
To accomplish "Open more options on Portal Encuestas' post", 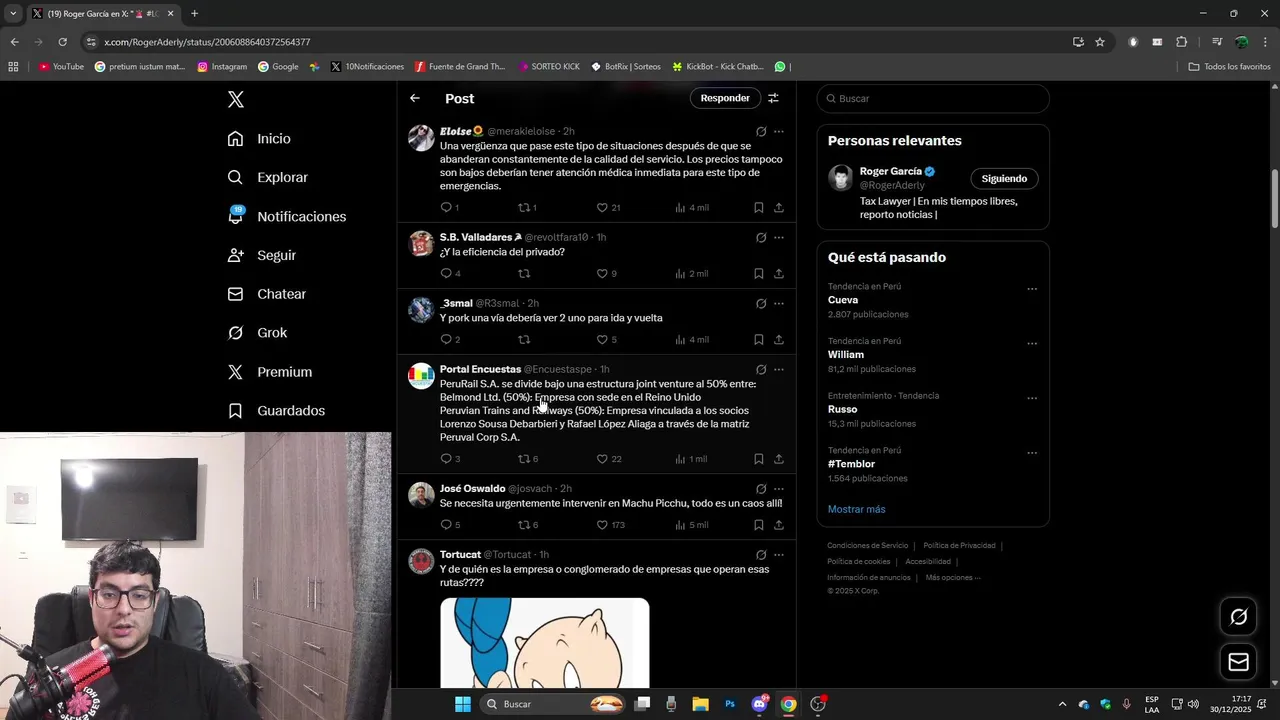I will [779, 369].
